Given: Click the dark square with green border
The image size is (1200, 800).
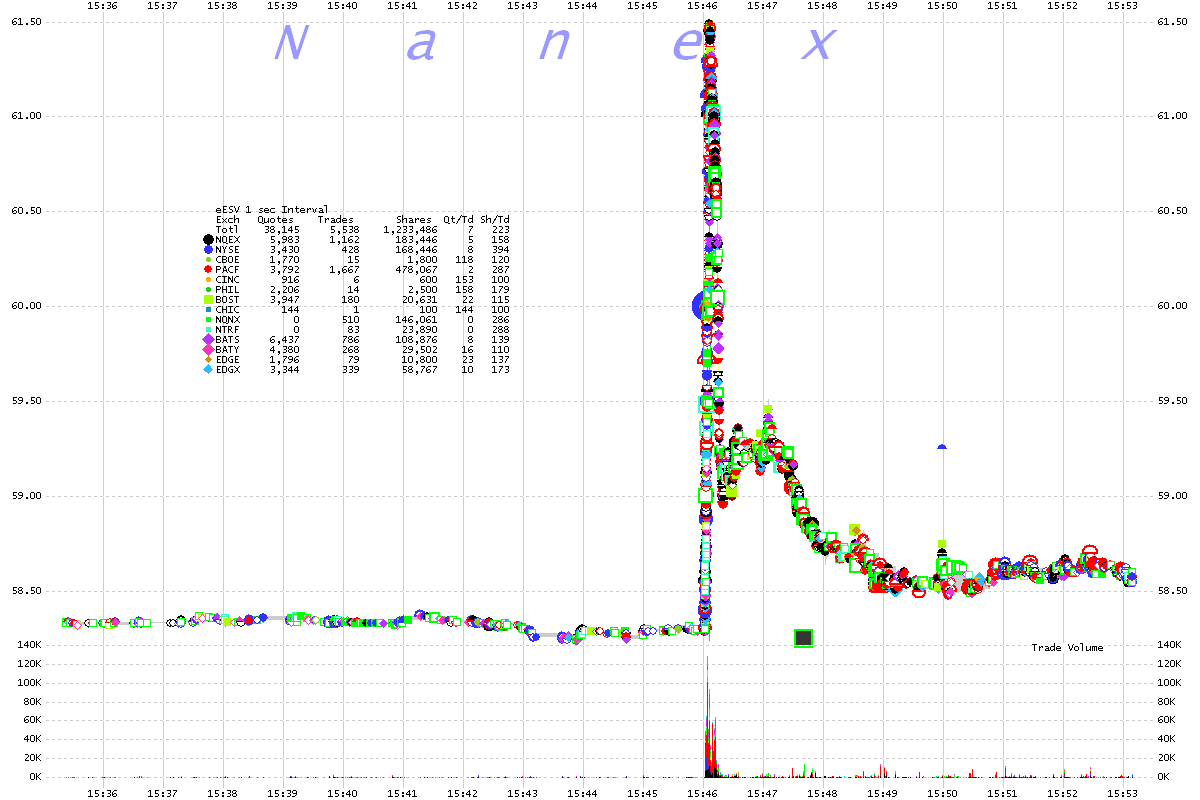Looking at the screenshot, I should click(x=803, y=638).
